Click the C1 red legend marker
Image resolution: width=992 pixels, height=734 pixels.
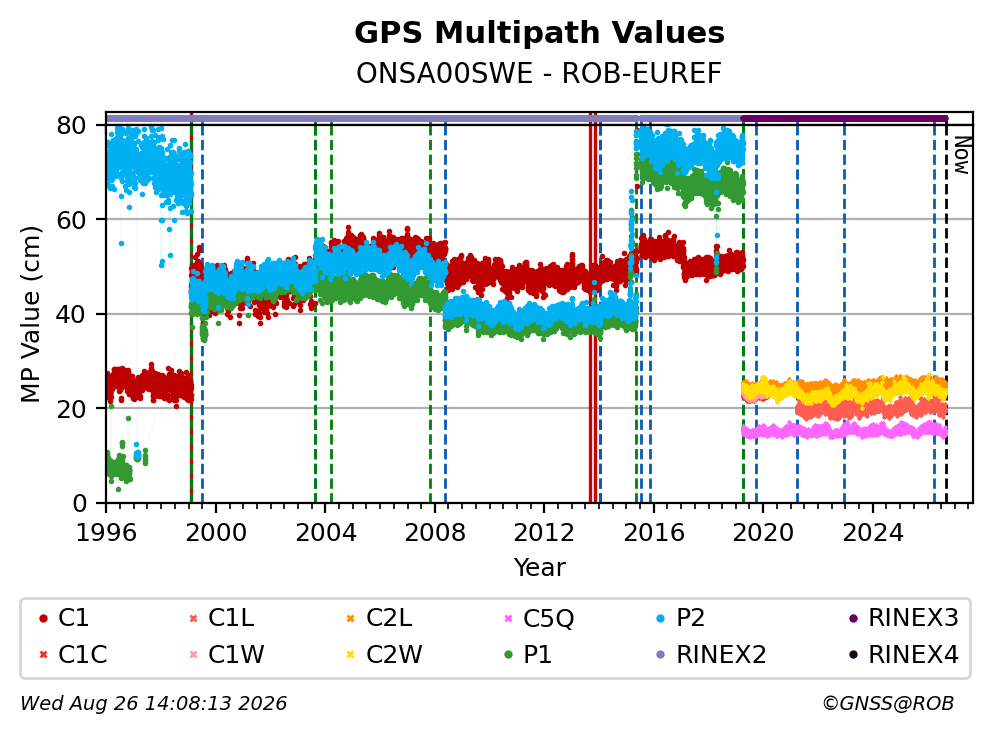point(43,618)
